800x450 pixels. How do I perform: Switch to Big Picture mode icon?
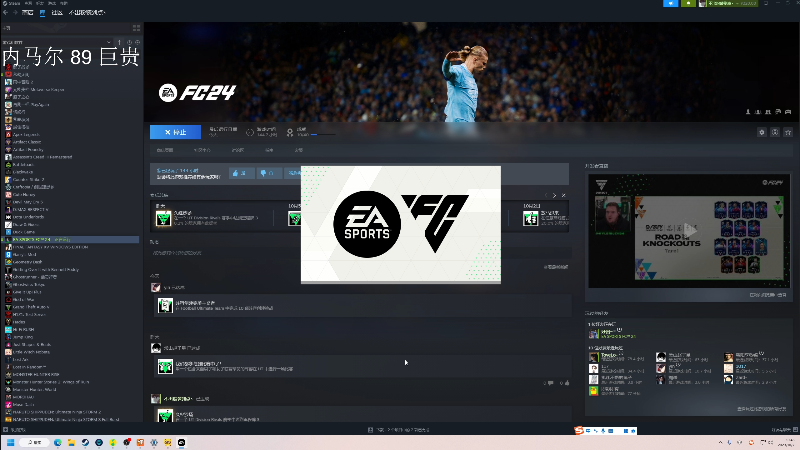[766, 3]
